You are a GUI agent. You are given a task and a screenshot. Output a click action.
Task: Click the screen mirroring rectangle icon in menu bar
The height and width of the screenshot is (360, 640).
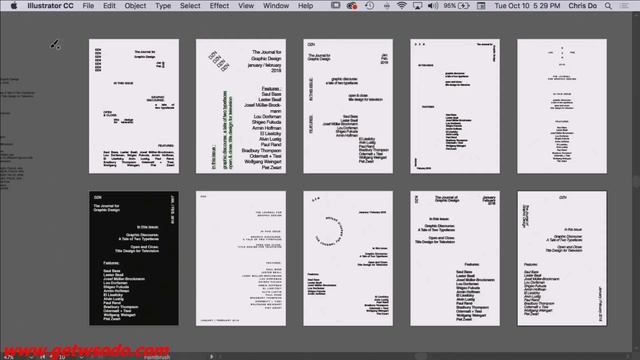tap(336, 6)
